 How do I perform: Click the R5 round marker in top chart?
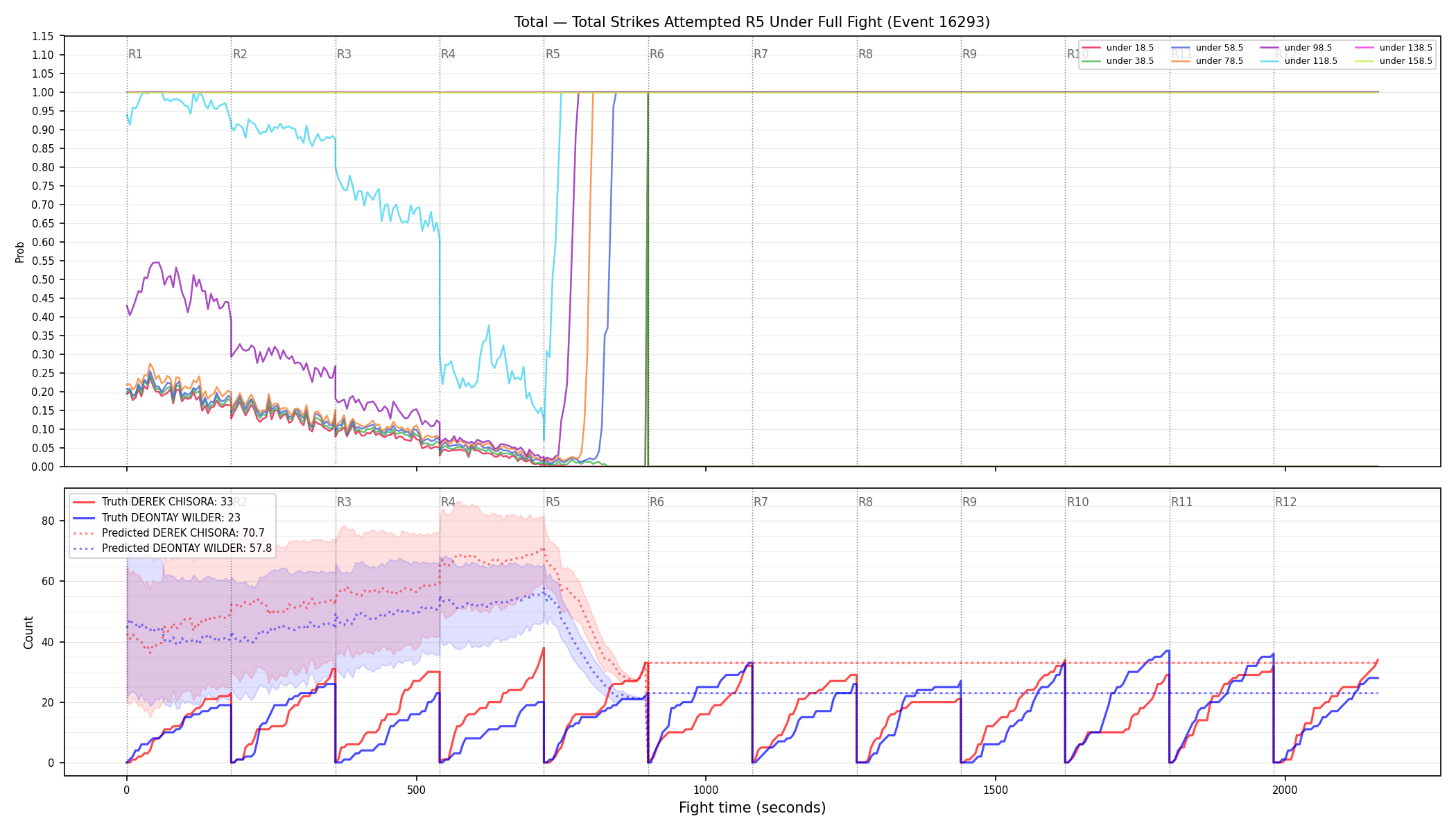click(x=553, y=54)
